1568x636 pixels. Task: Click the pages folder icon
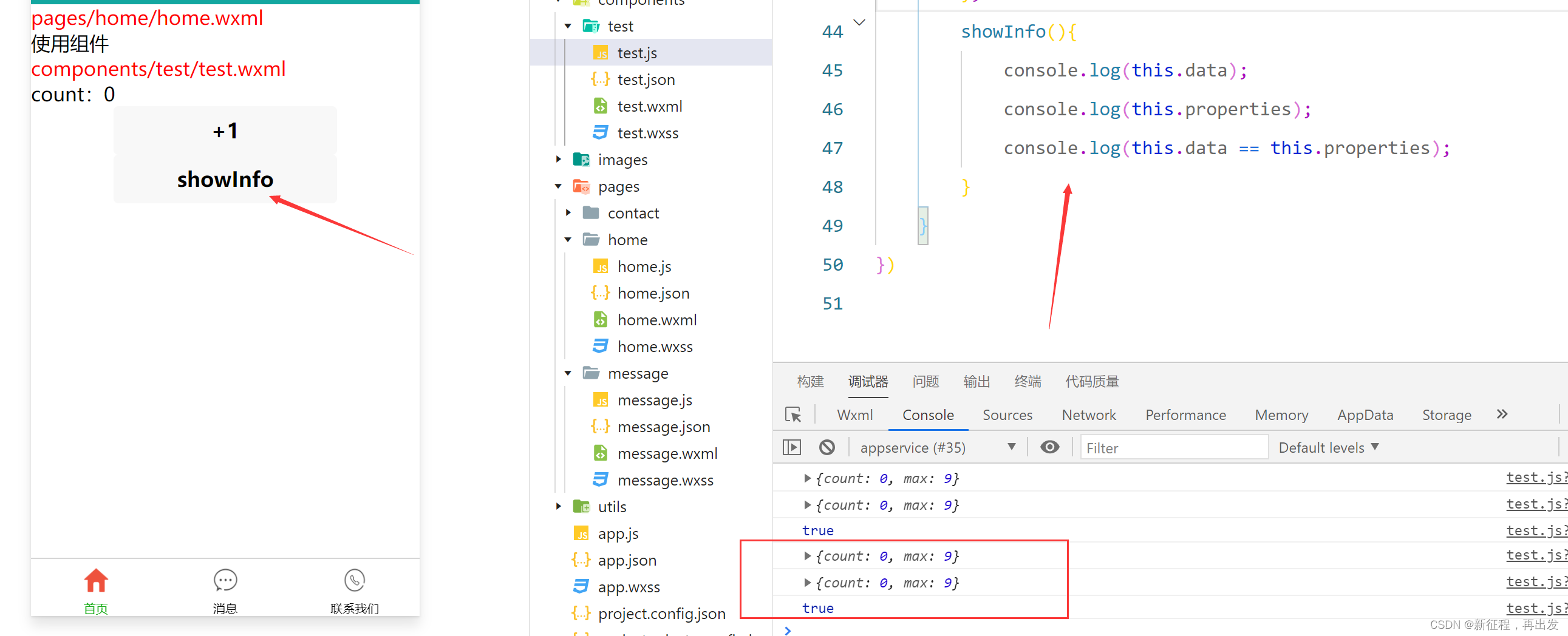coord(581,187)
